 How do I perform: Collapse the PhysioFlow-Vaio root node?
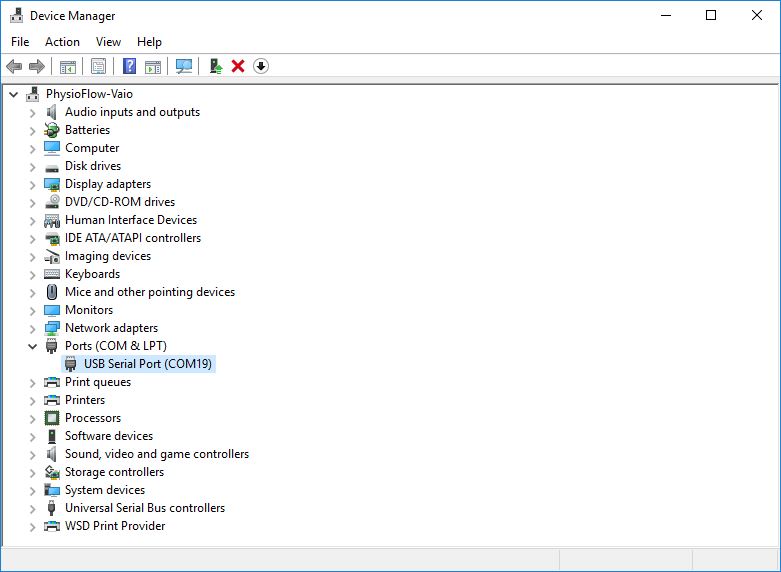(13, 94)
